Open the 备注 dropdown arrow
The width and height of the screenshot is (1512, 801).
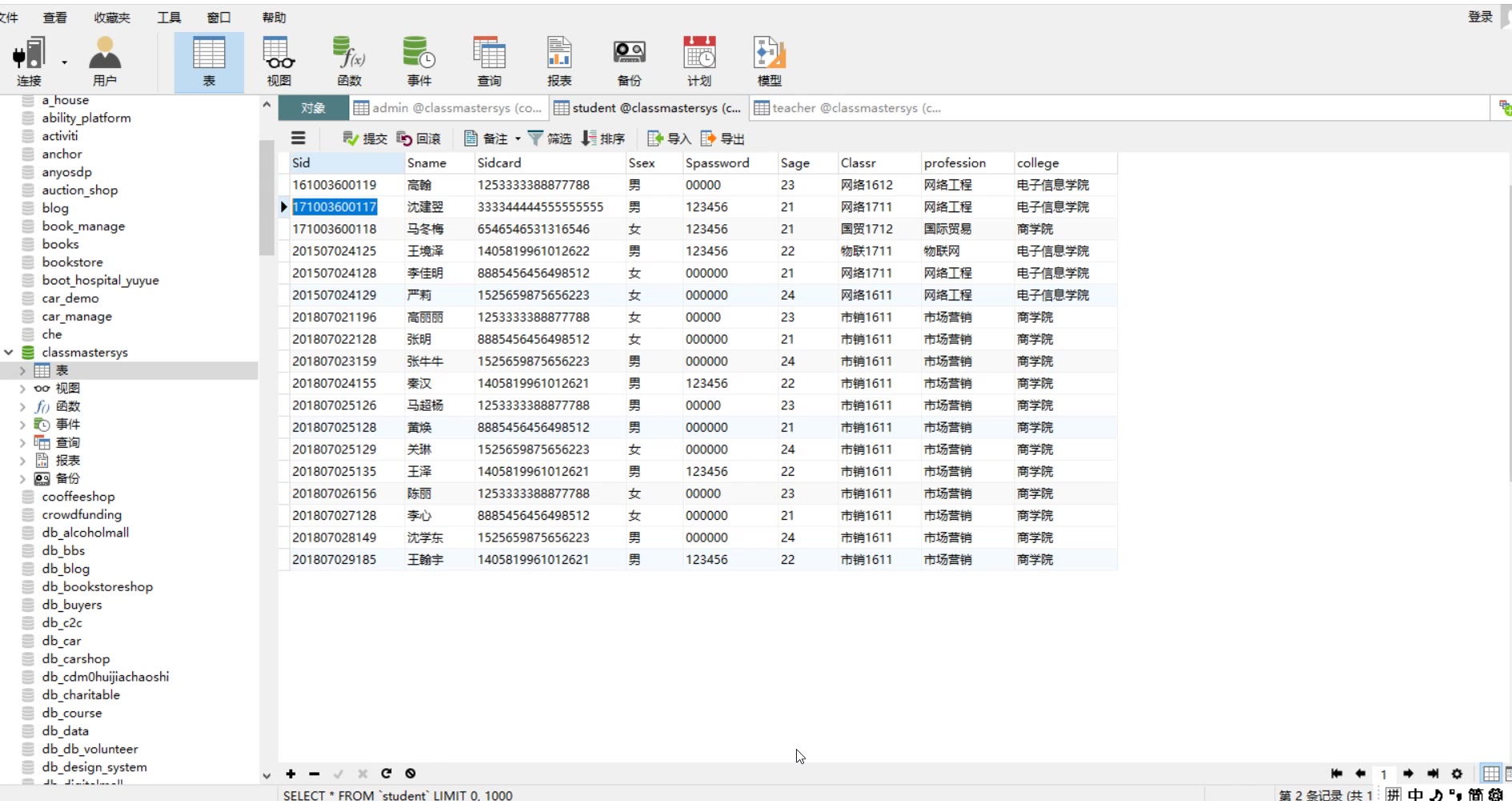(x=517, y=139)
